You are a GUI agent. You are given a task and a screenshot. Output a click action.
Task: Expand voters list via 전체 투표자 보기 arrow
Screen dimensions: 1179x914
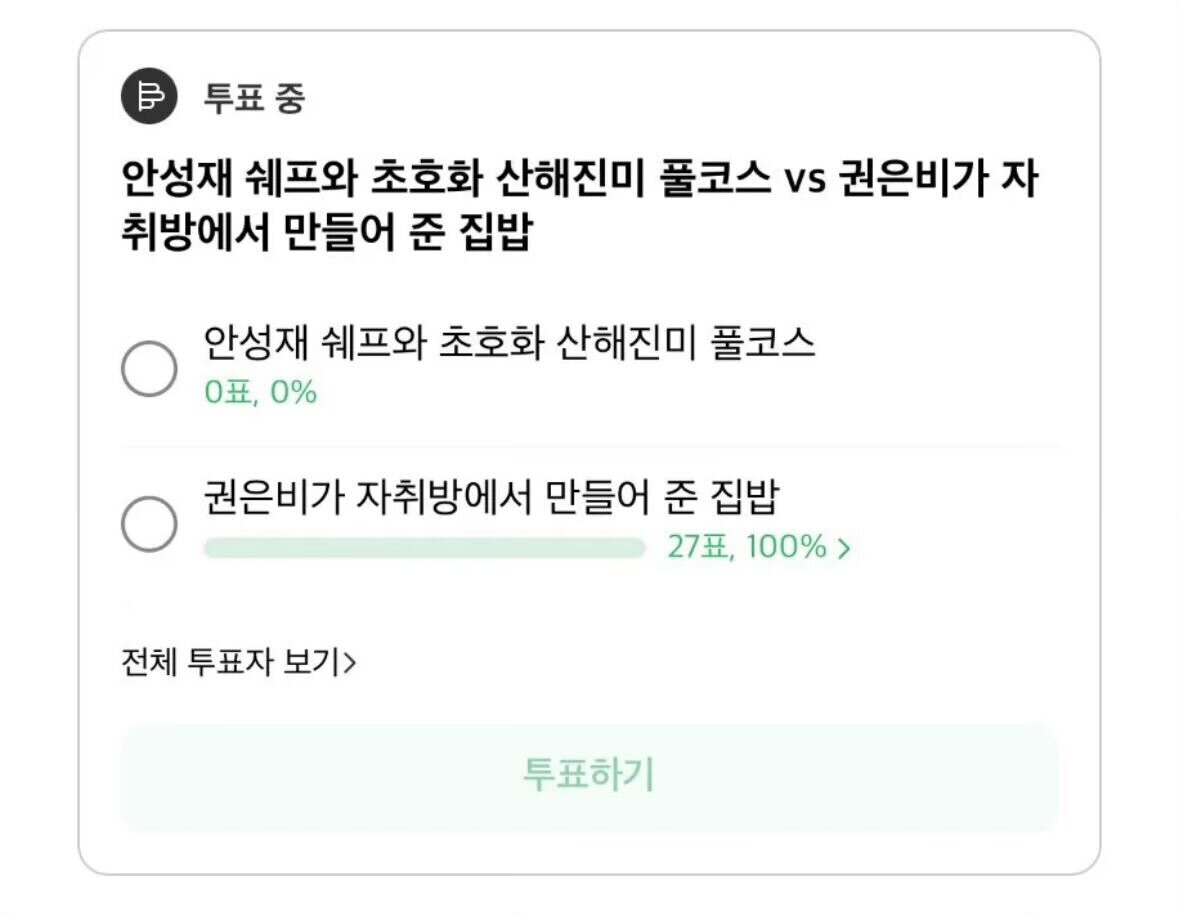click(x=350, y=663)
